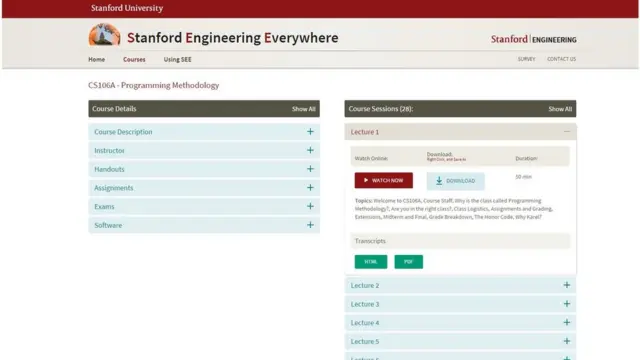Expand the Assignments section

(204, 188)
